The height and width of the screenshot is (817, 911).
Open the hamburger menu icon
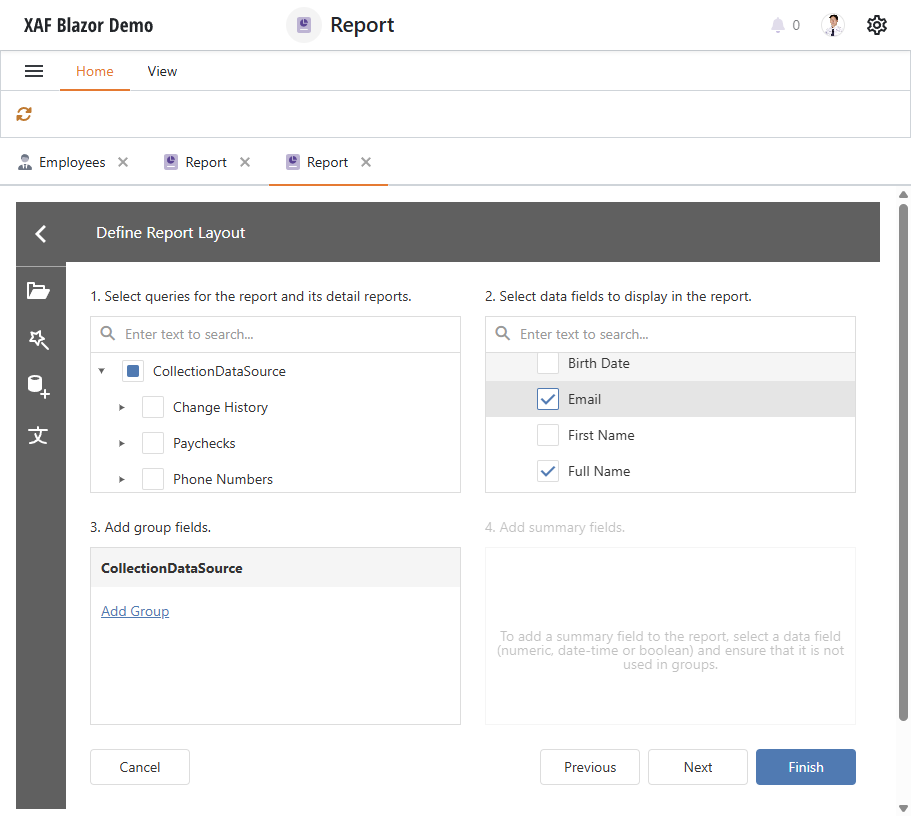click(x=34, y=70)
